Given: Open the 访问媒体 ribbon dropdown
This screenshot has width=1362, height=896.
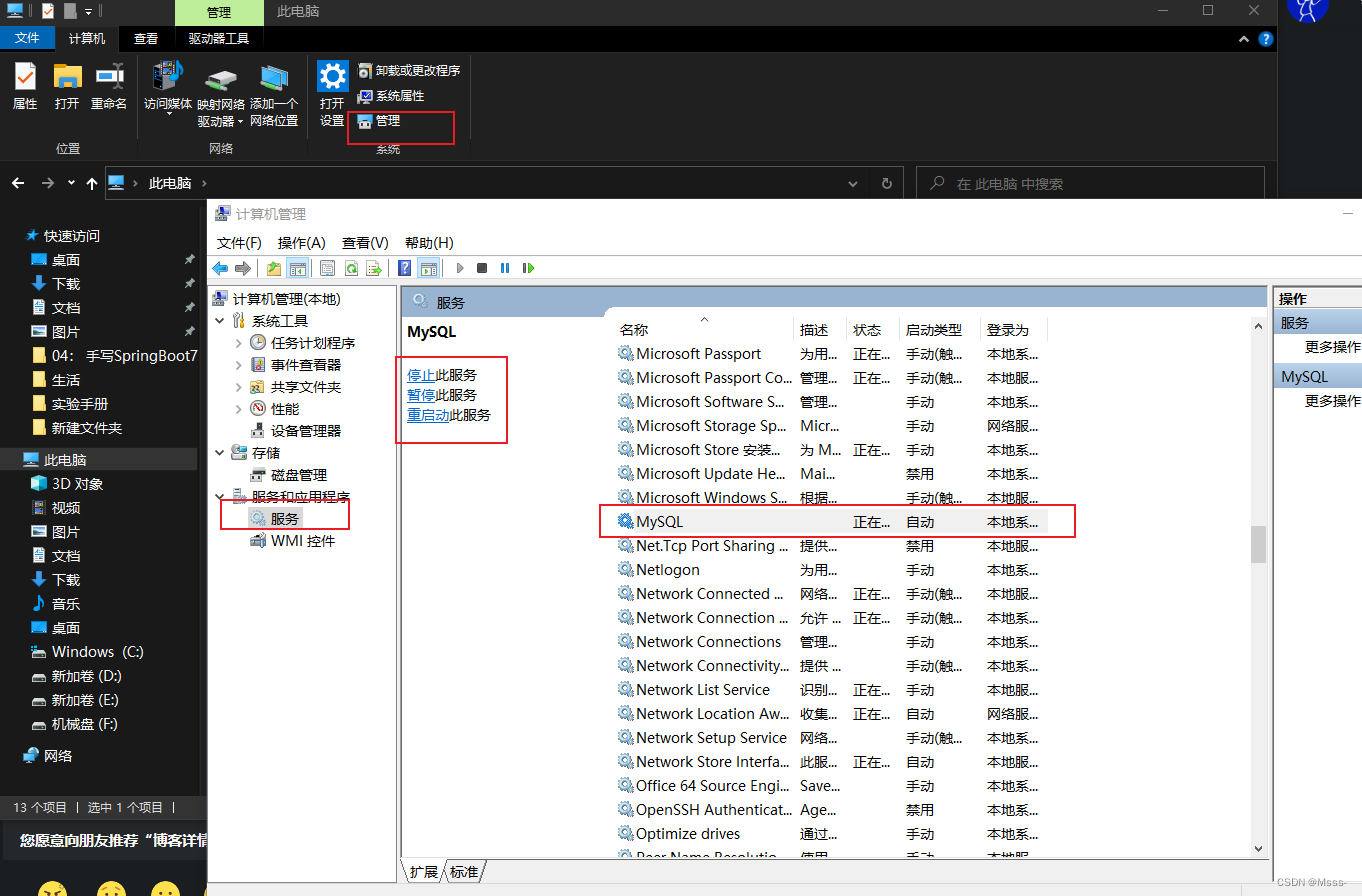Looking at the screenshot, I should [168, 88].
